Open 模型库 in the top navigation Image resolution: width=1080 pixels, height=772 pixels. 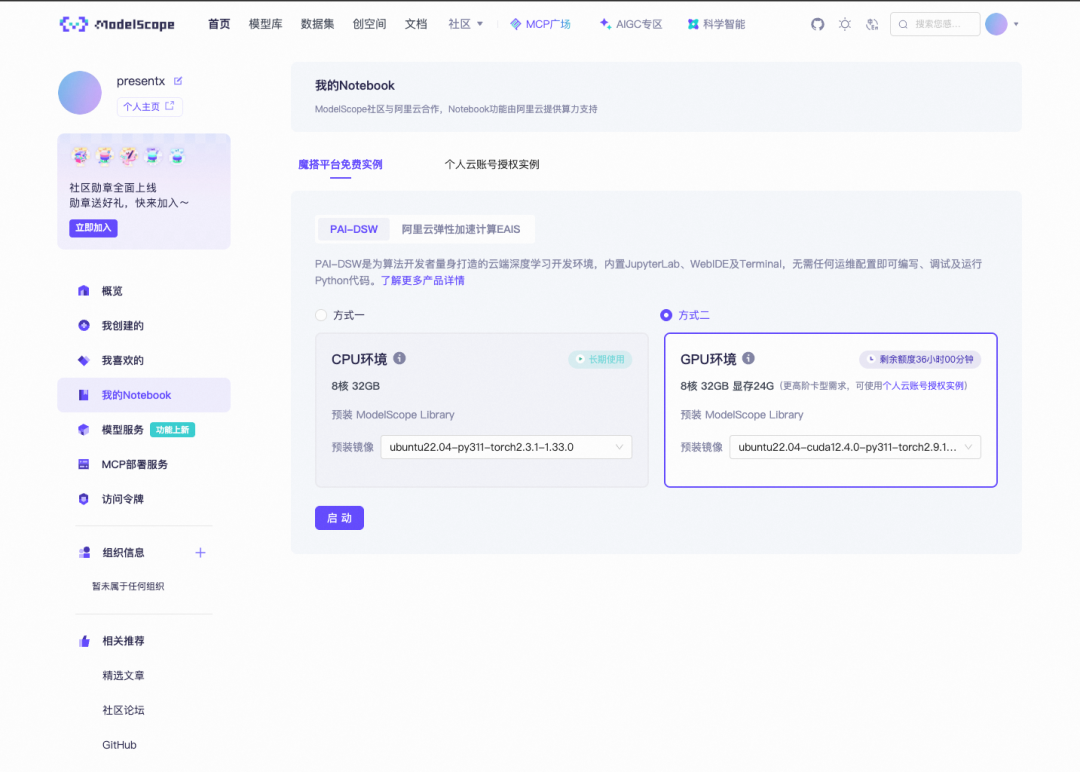pos(265,24)
